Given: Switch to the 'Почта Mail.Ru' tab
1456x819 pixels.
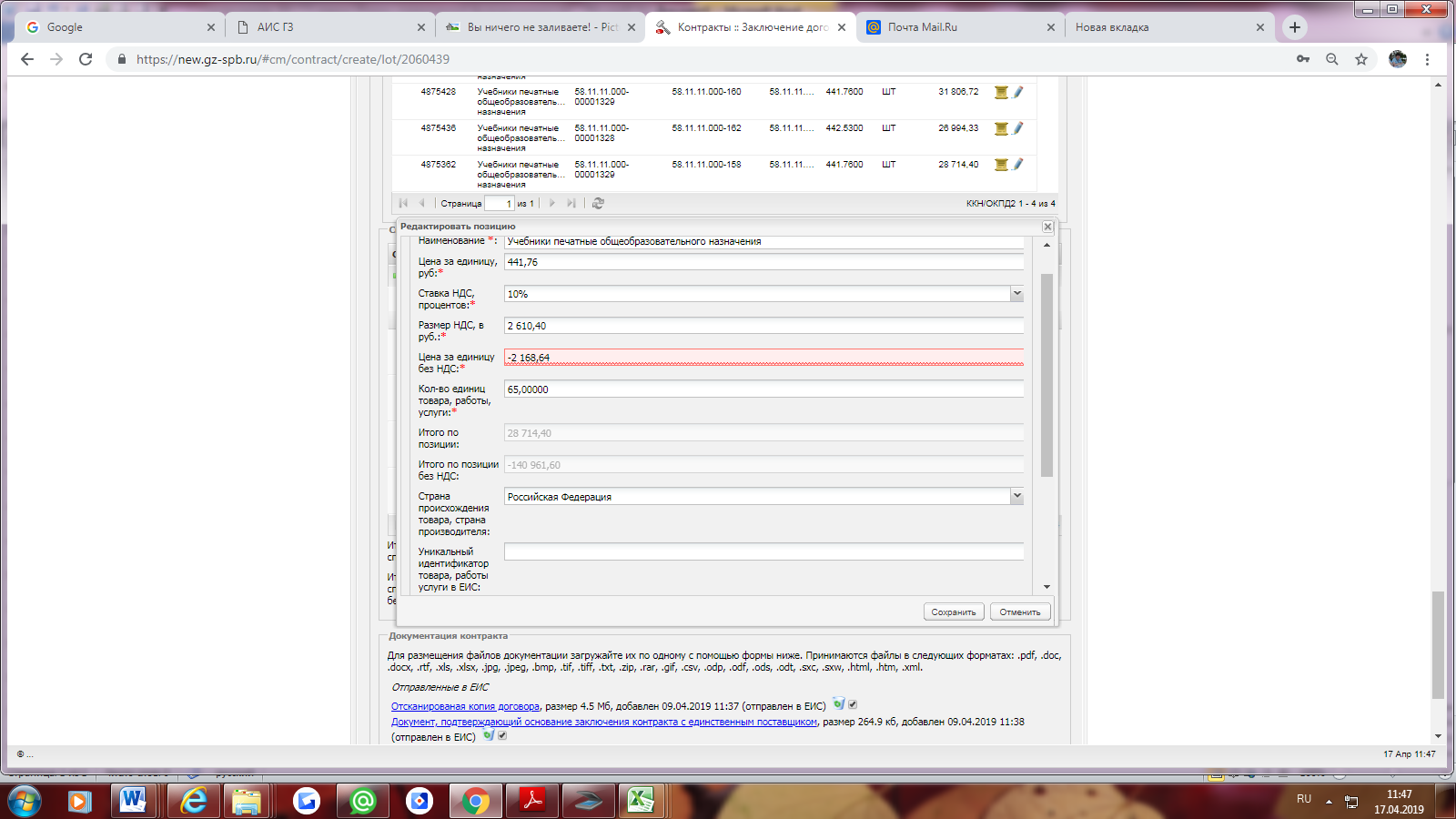Looking at the screenshot, I should [x=960, y=27].
